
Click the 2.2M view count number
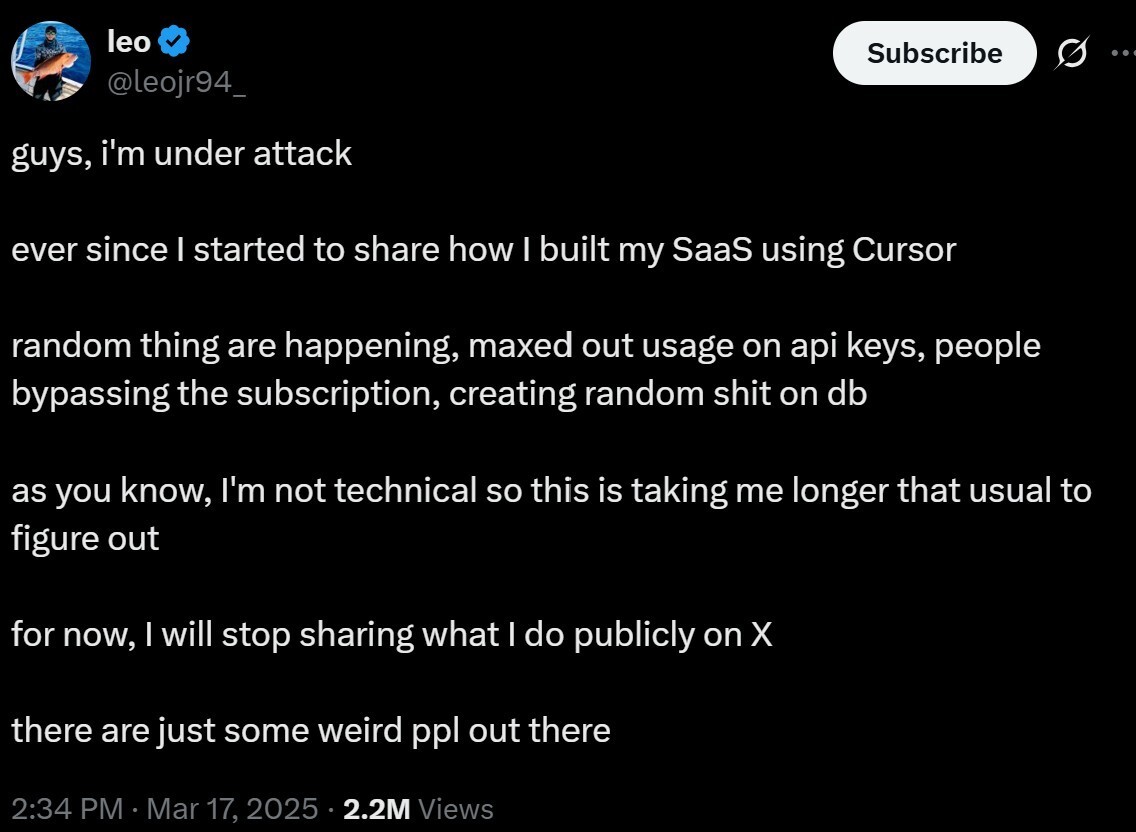pyautogui.click(x=376, y=808)
